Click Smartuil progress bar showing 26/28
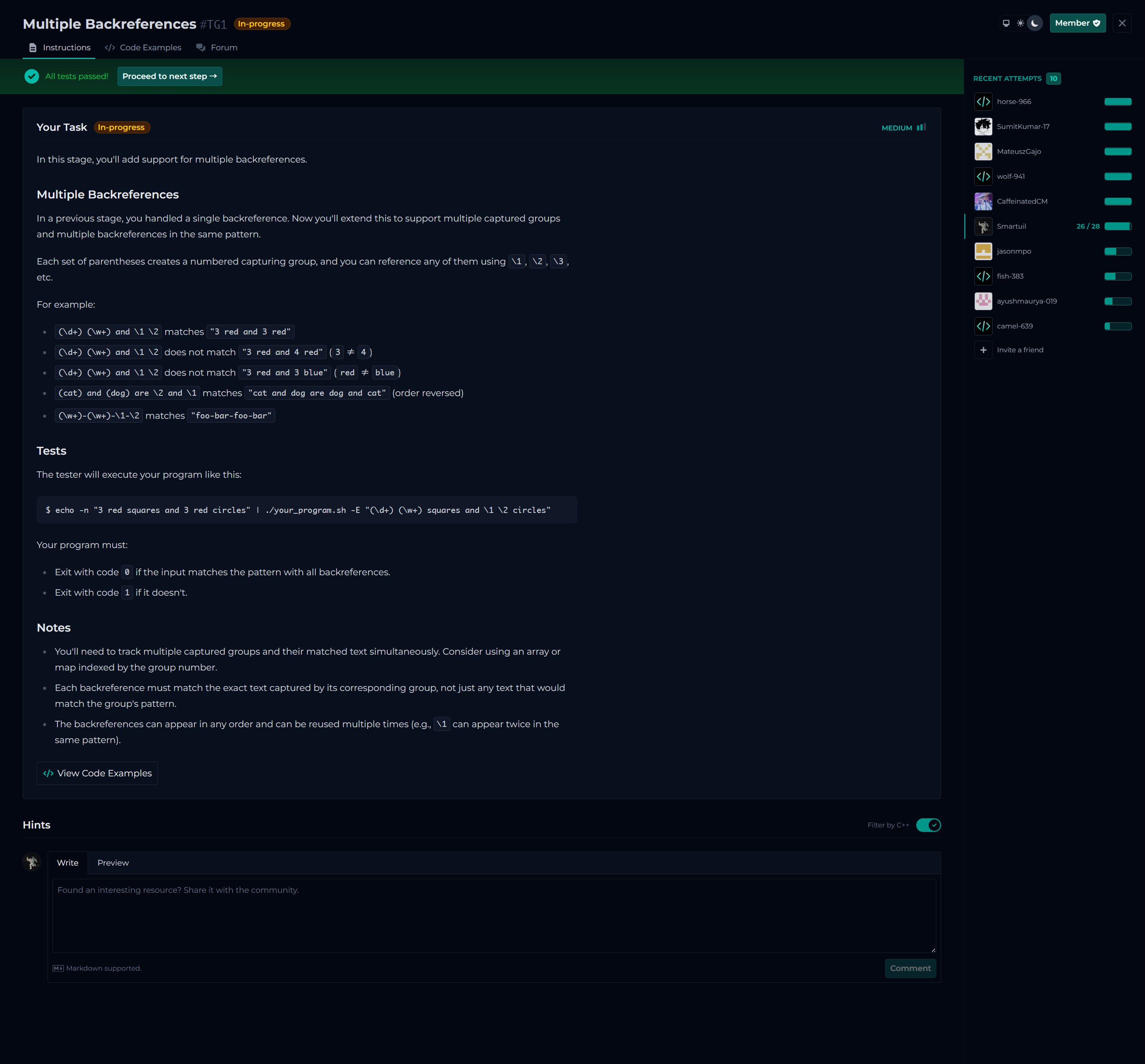1145x1064 pixels. click(x=1117, y=226)
